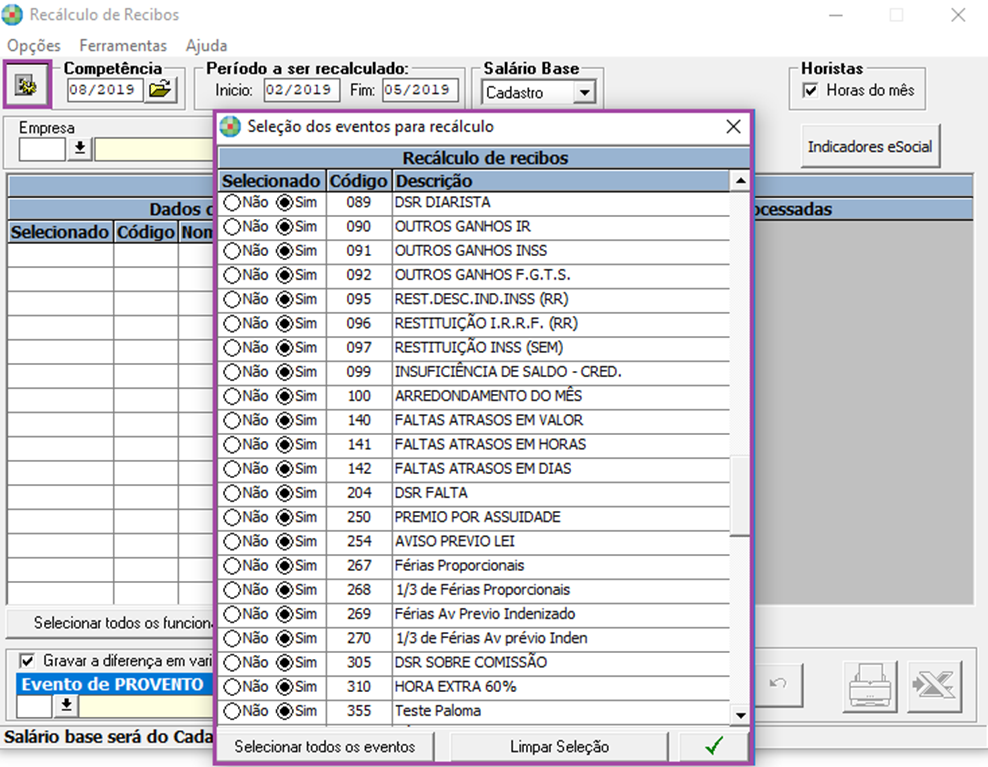The image size is (988, 767).
Task: Open the Opções menu
Action: pos(34,45)
